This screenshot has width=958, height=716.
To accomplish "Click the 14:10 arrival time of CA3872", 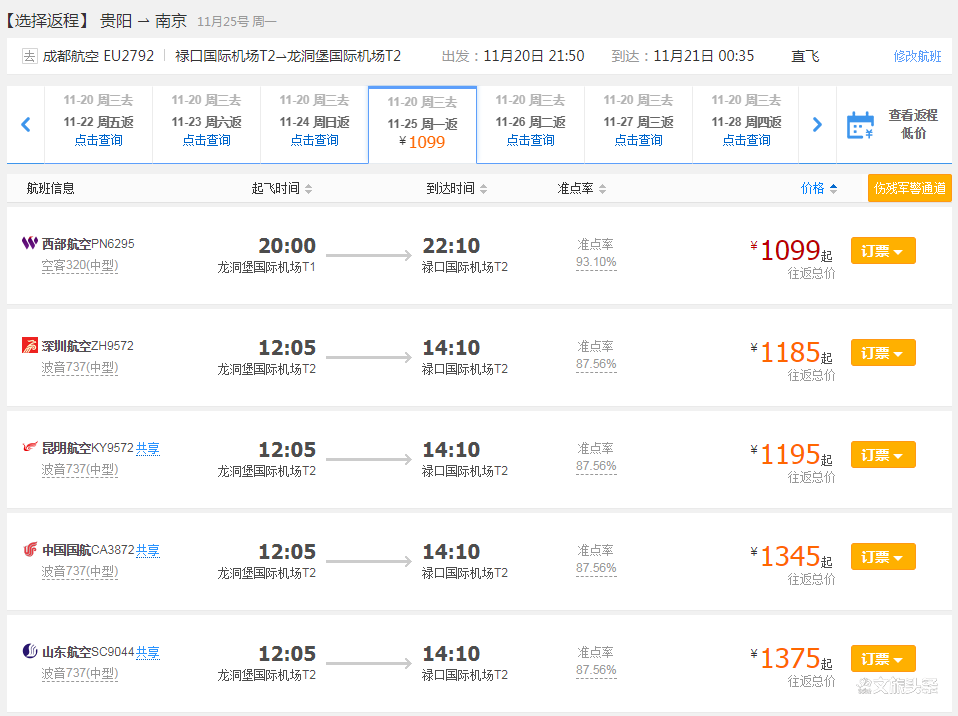I will [452, 552].
